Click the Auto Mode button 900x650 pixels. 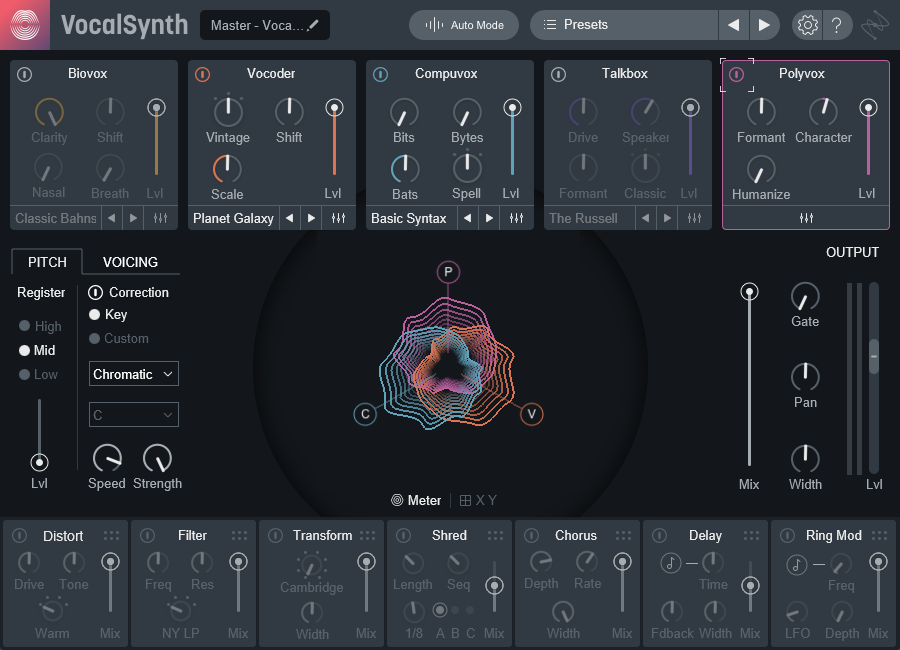[x=464, y=25]
